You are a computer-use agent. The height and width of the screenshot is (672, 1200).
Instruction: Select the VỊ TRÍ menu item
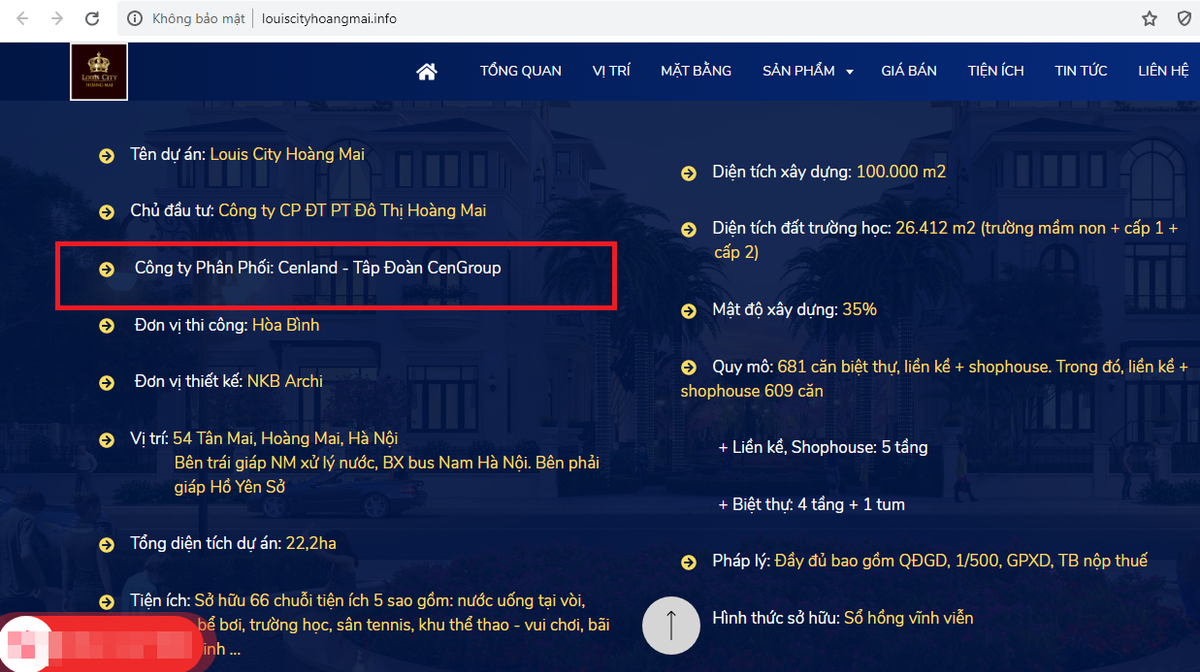pos(611,70)
